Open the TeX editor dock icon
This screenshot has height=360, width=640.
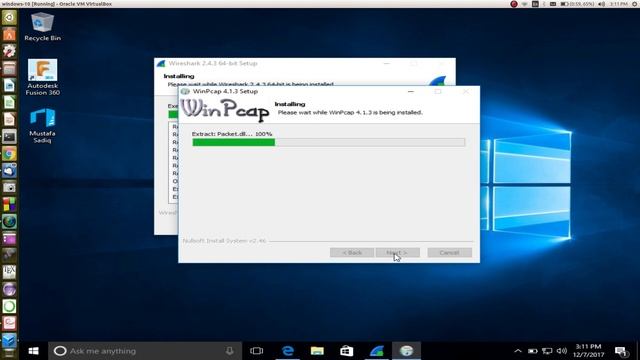click(x=9, y=272)
